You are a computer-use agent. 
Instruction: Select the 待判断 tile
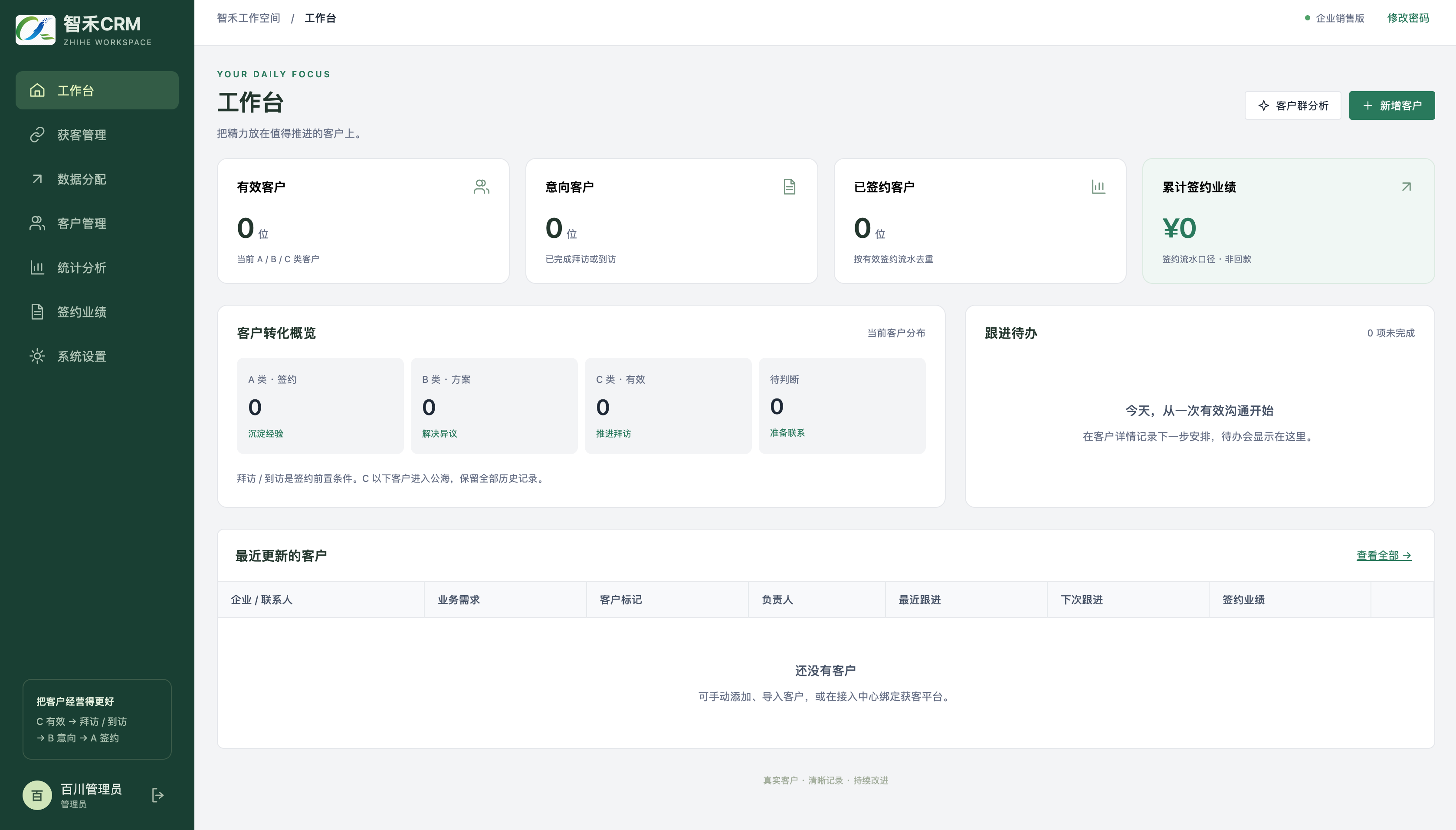(x=842, y=406)
